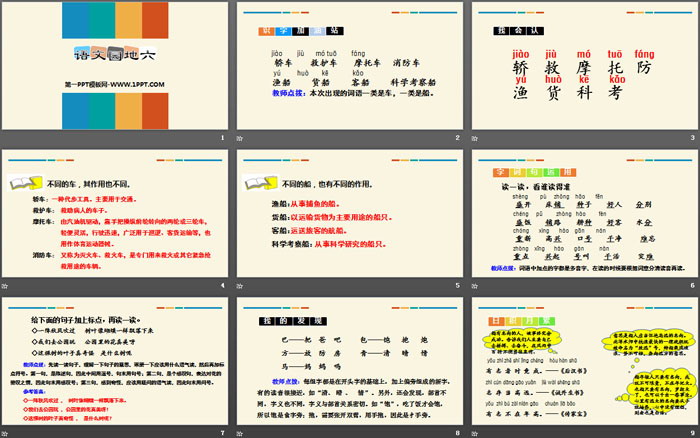Click the transition star icon under slide 4

tap(5, 284)
